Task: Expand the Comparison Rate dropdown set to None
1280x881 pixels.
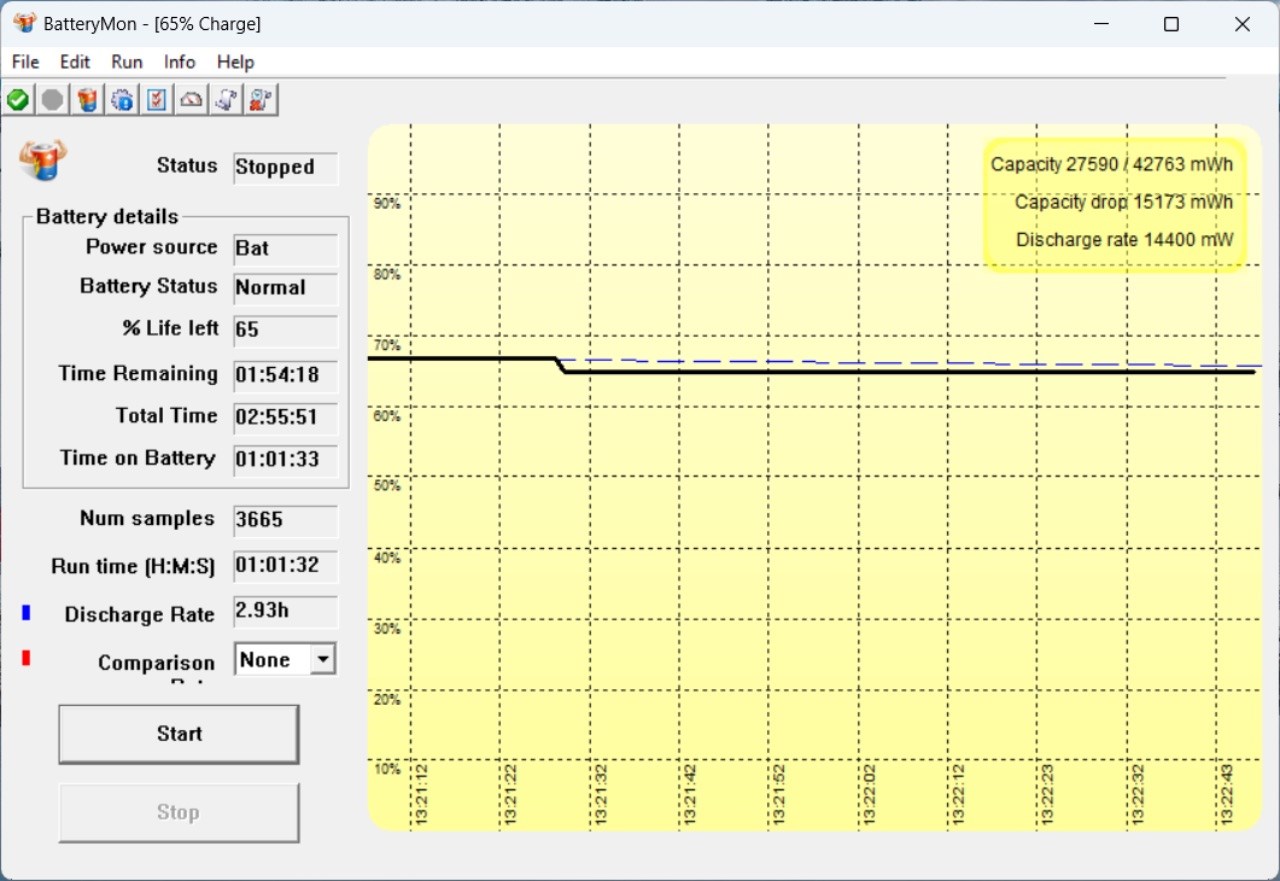Action: click(x=322, y=660)
